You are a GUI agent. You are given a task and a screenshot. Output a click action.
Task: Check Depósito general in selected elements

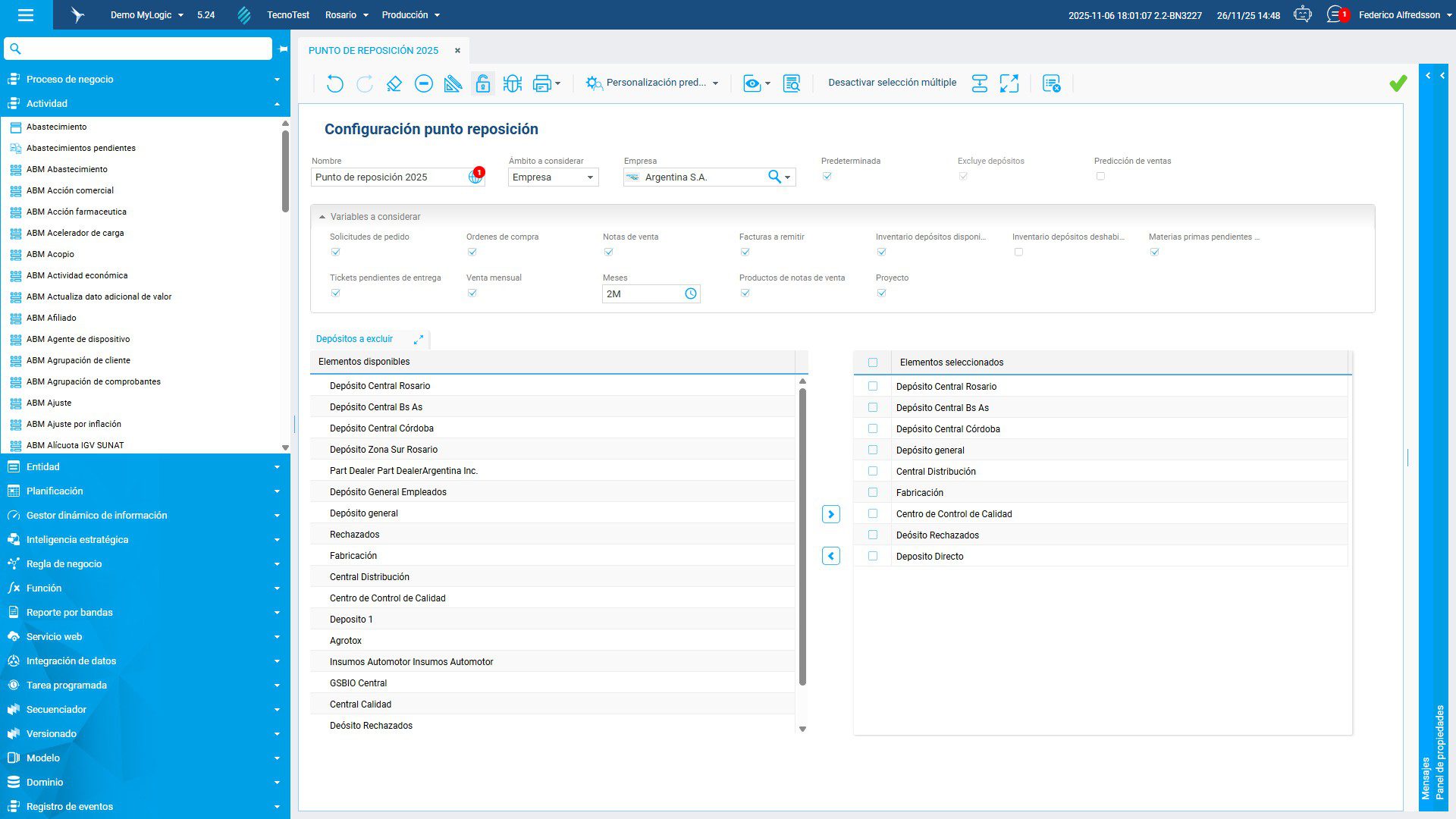click(x=873, y=450)
